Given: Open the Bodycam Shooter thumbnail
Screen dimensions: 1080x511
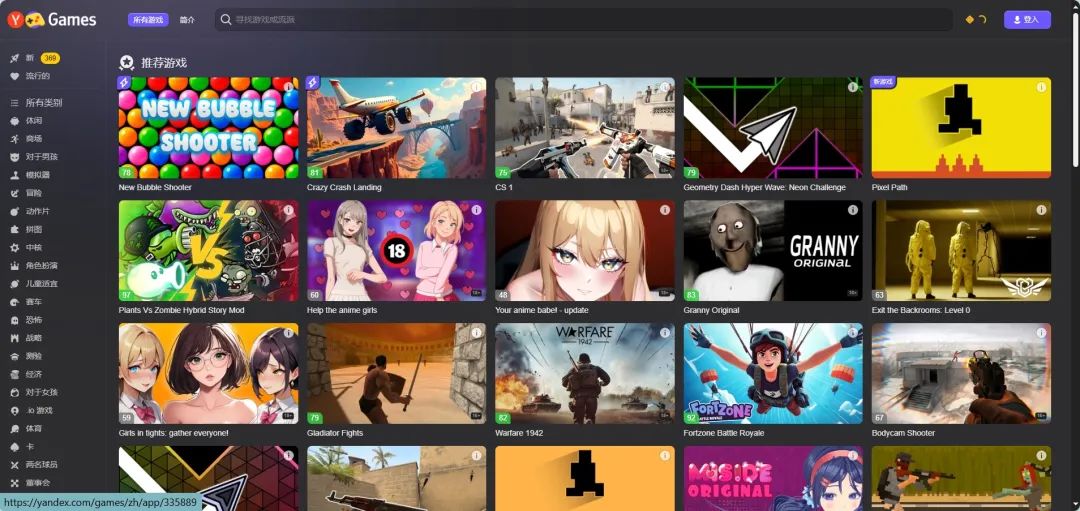Looking at the screenshot, I should coord(962,373).
